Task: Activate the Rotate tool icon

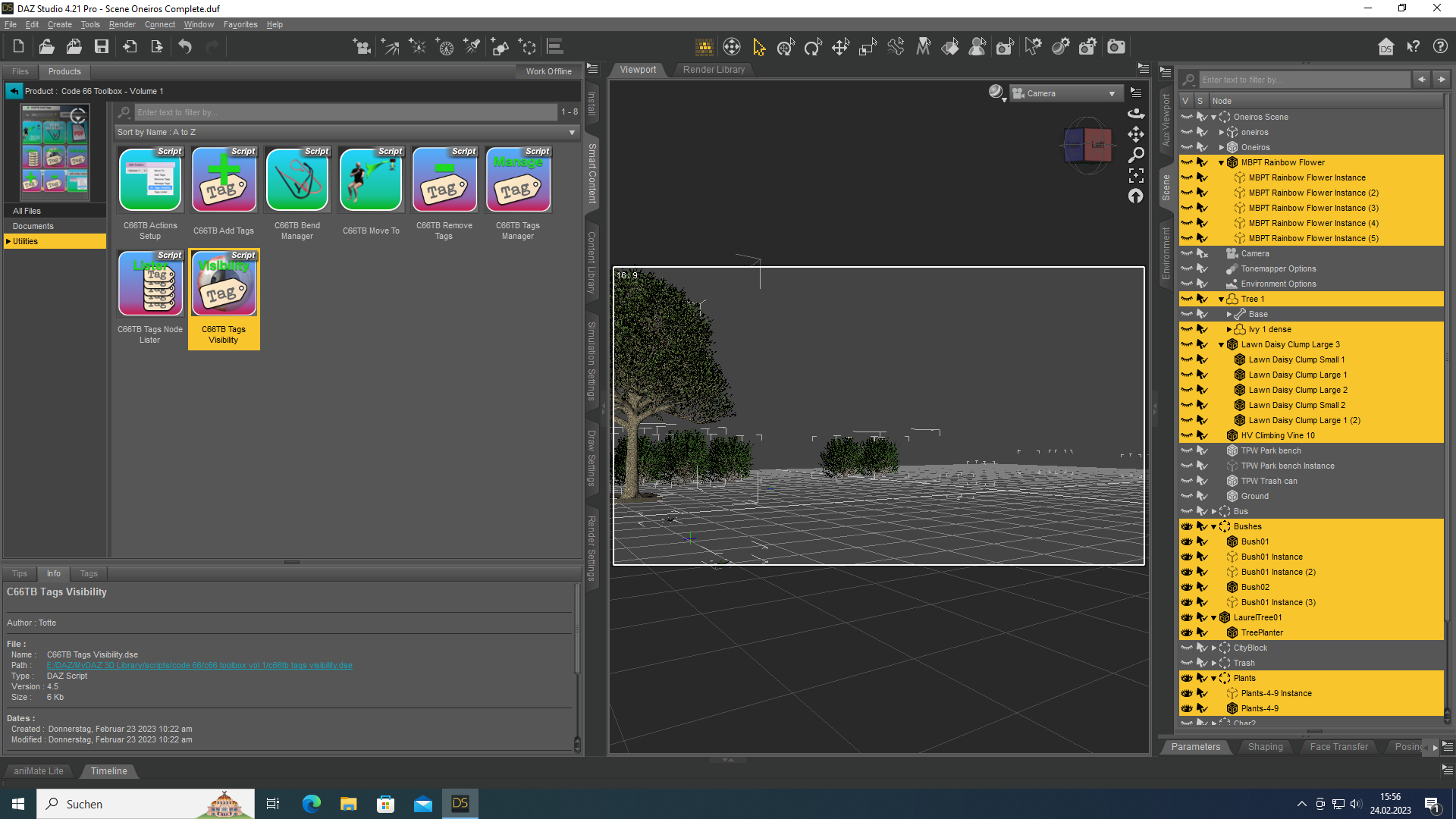Action: (x=813, y=47)
